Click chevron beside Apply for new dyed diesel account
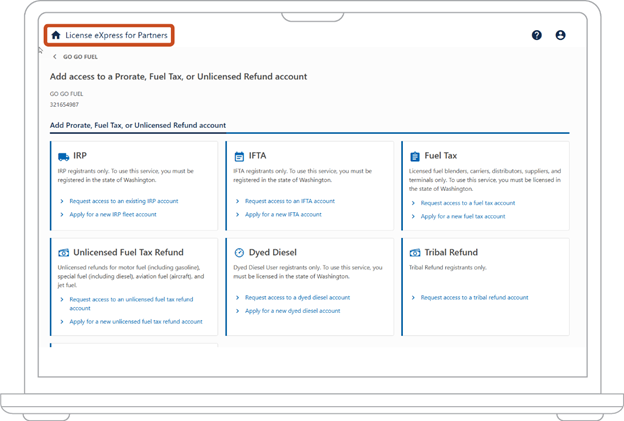This screenshot has height=421, width=624. pyautogui.click(x=237, y=311)
